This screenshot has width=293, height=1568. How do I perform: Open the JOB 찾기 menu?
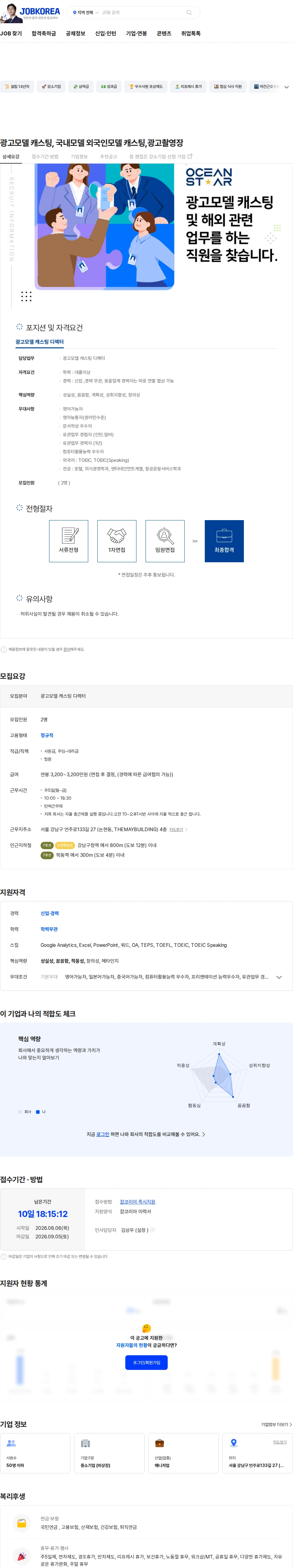pyautogui.click(x=11, y=34)
